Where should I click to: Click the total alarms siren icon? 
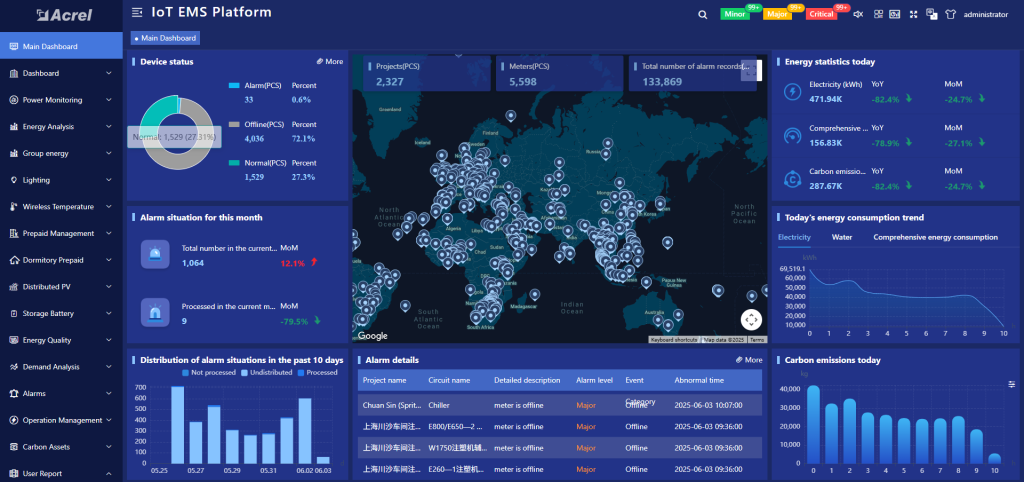click(155, 254)
